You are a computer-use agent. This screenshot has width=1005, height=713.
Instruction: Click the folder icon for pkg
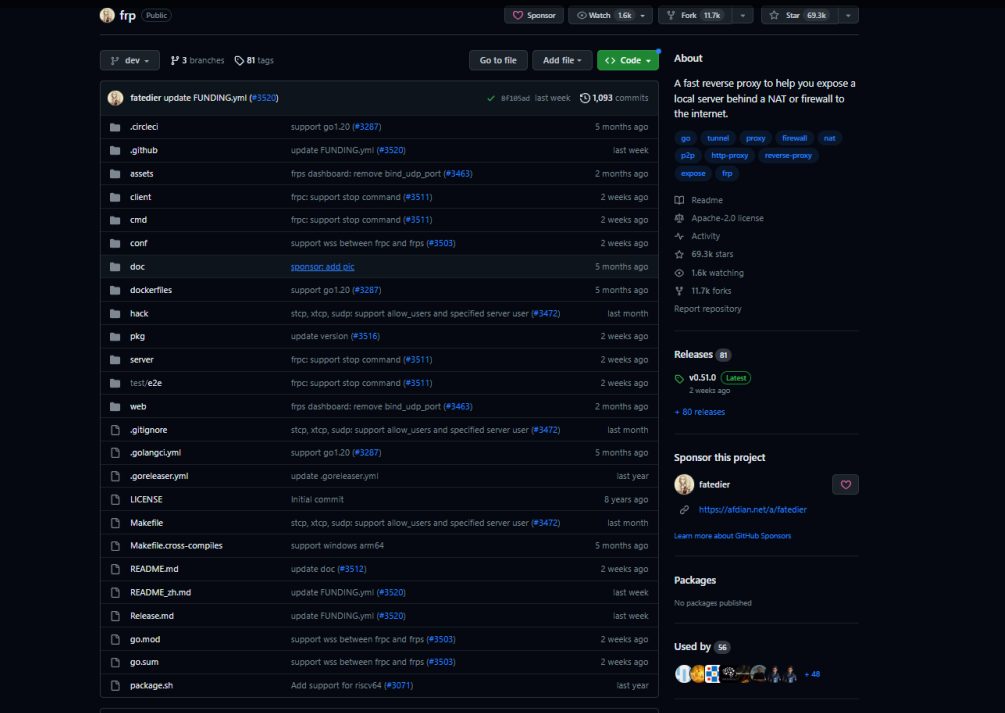(x=115, y=337)
